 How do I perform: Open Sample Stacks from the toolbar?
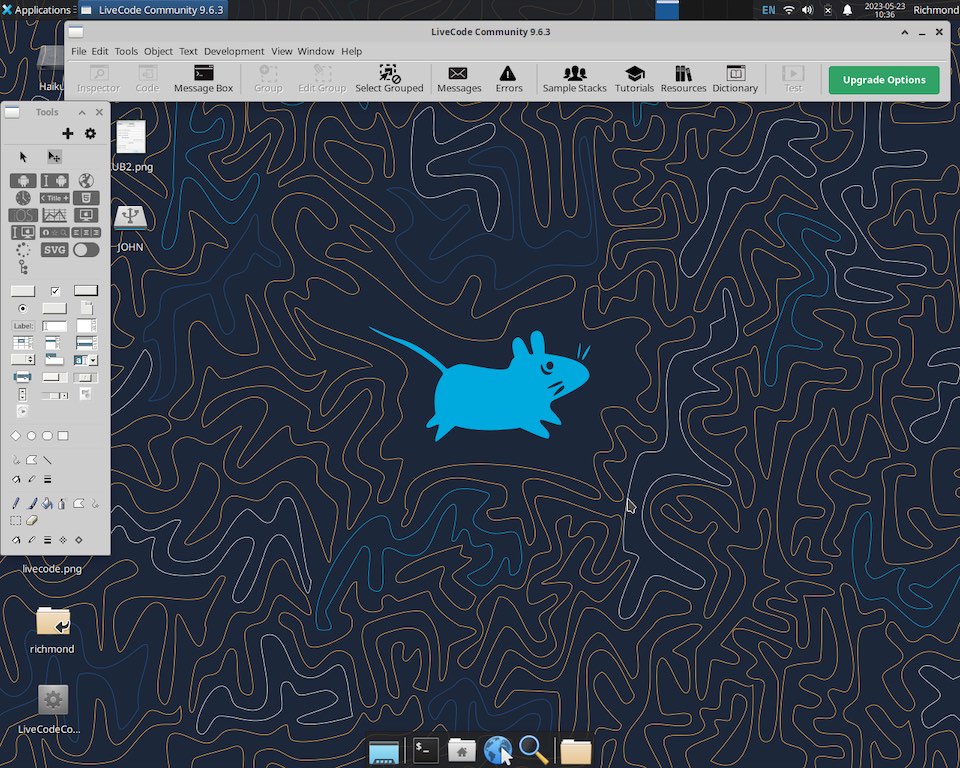[x=574, y=79]
